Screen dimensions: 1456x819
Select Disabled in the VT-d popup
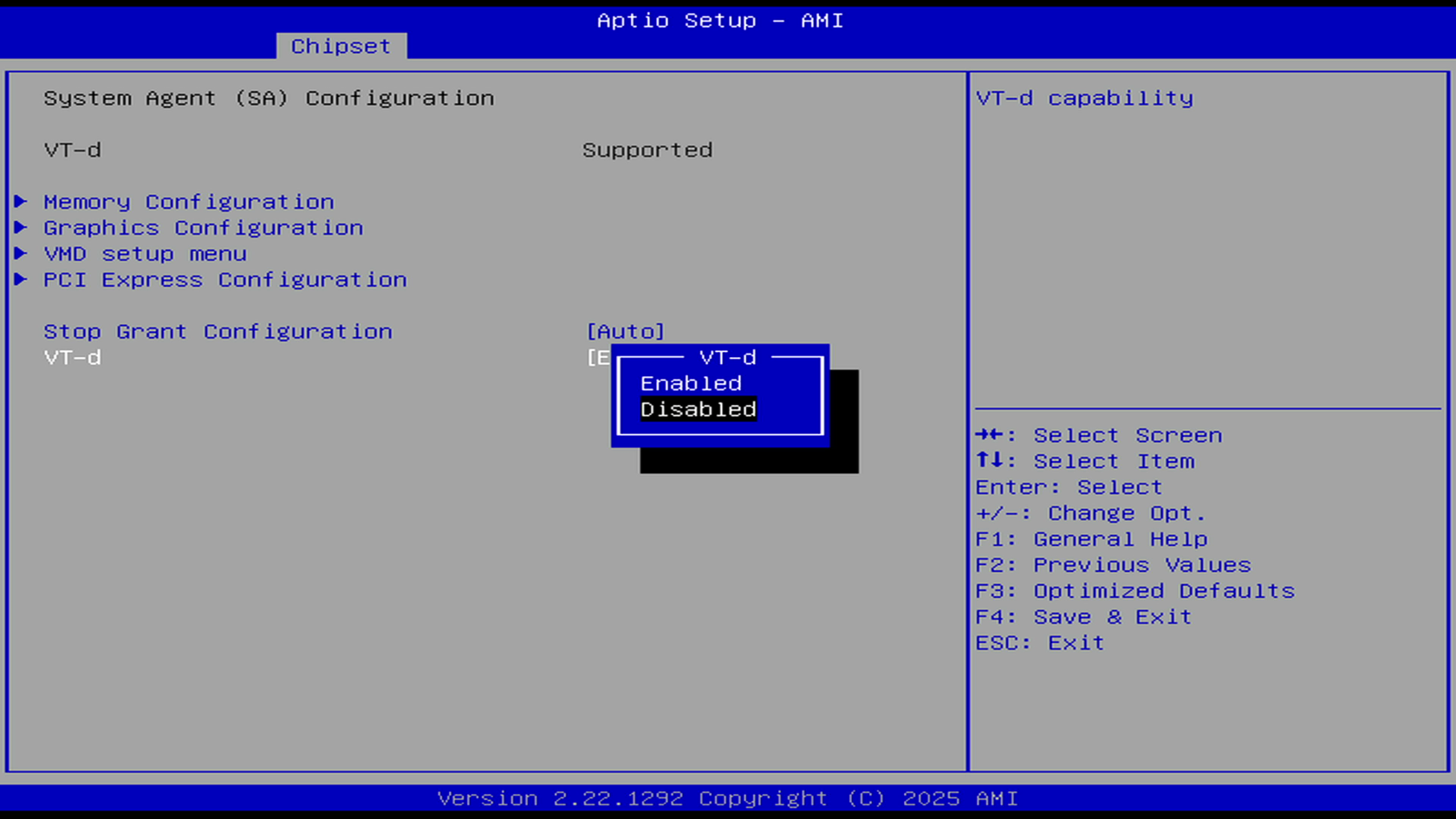click(699, 409)
